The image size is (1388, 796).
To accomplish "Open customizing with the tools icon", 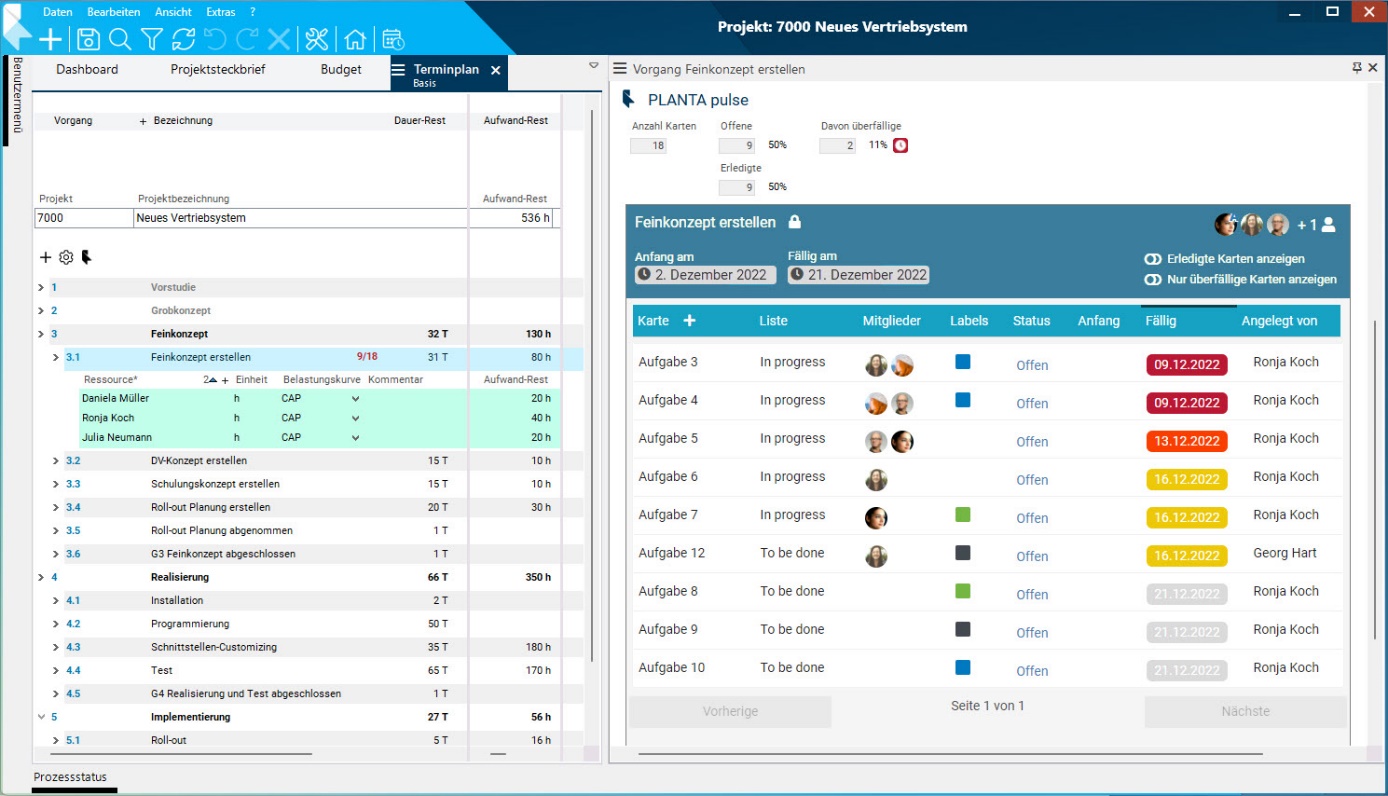I will (x=317, y=39).
